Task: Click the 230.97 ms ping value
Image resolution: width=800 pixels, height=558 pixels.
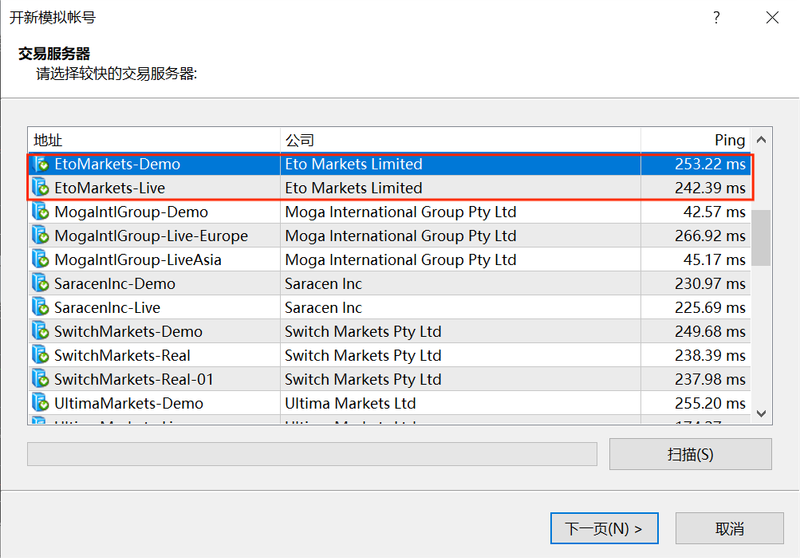Action: click(710, 284)
